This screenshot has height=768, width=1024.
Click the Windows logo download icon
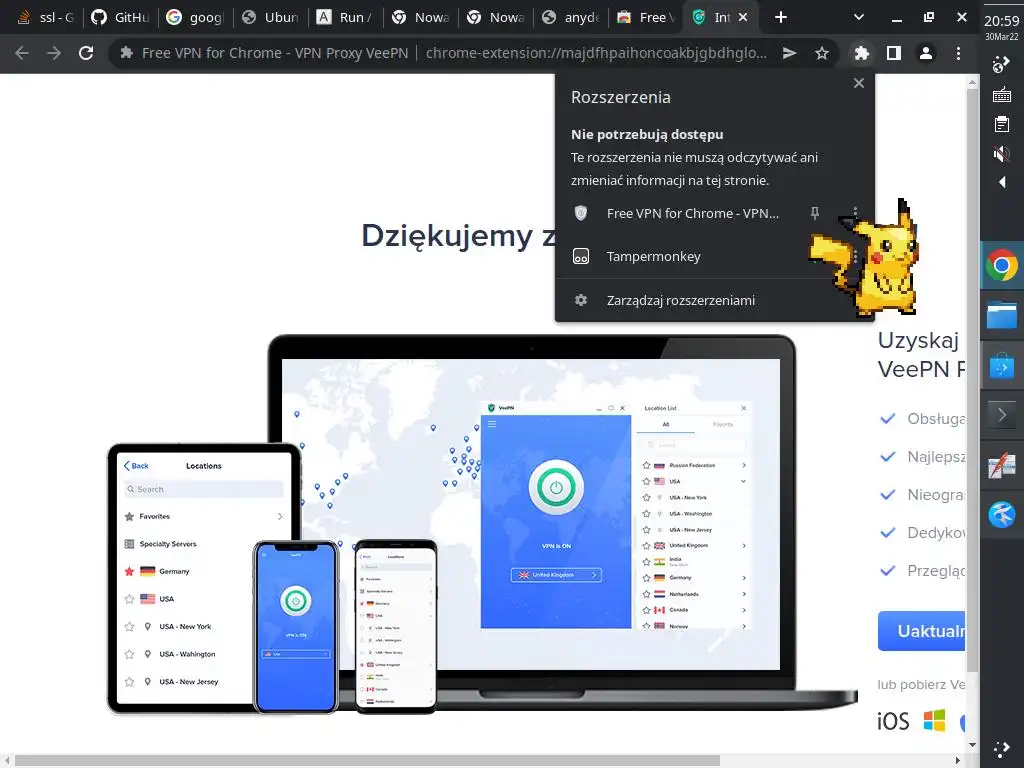[x=934, y=720]
